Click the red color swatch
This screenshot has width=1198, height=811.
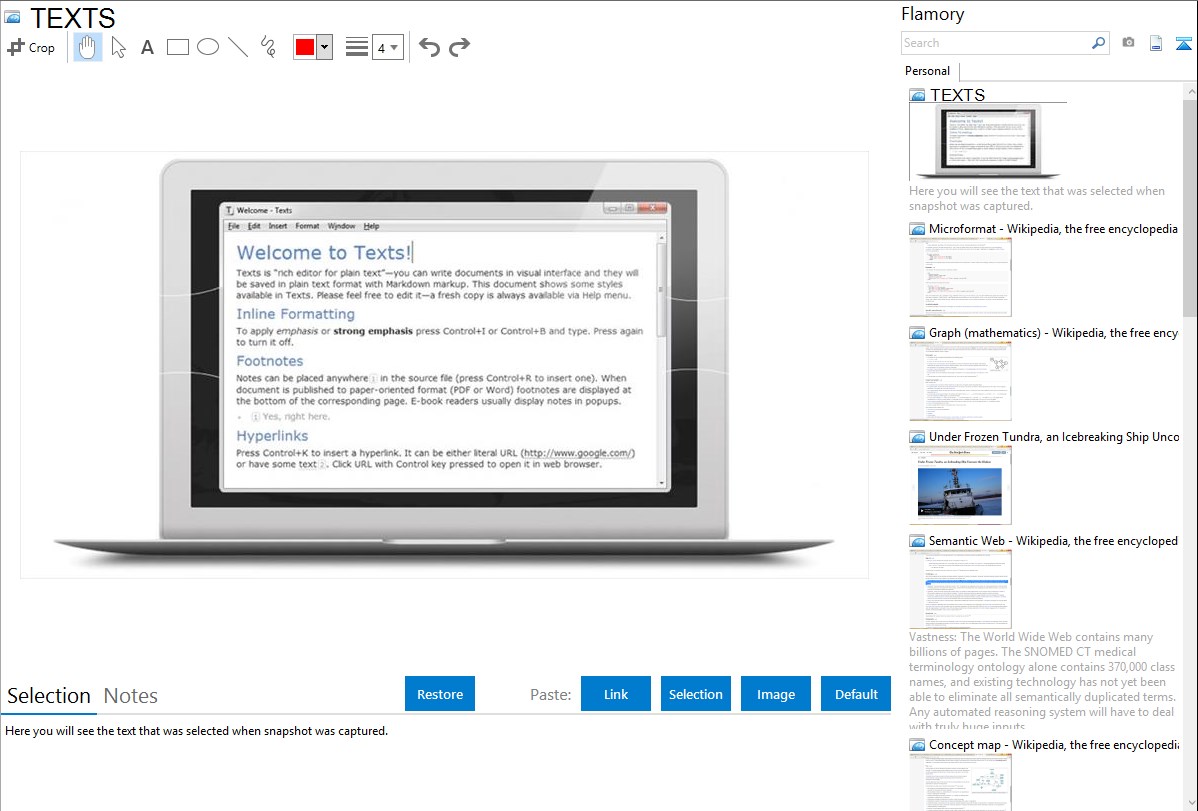click(x=305, y=47)
